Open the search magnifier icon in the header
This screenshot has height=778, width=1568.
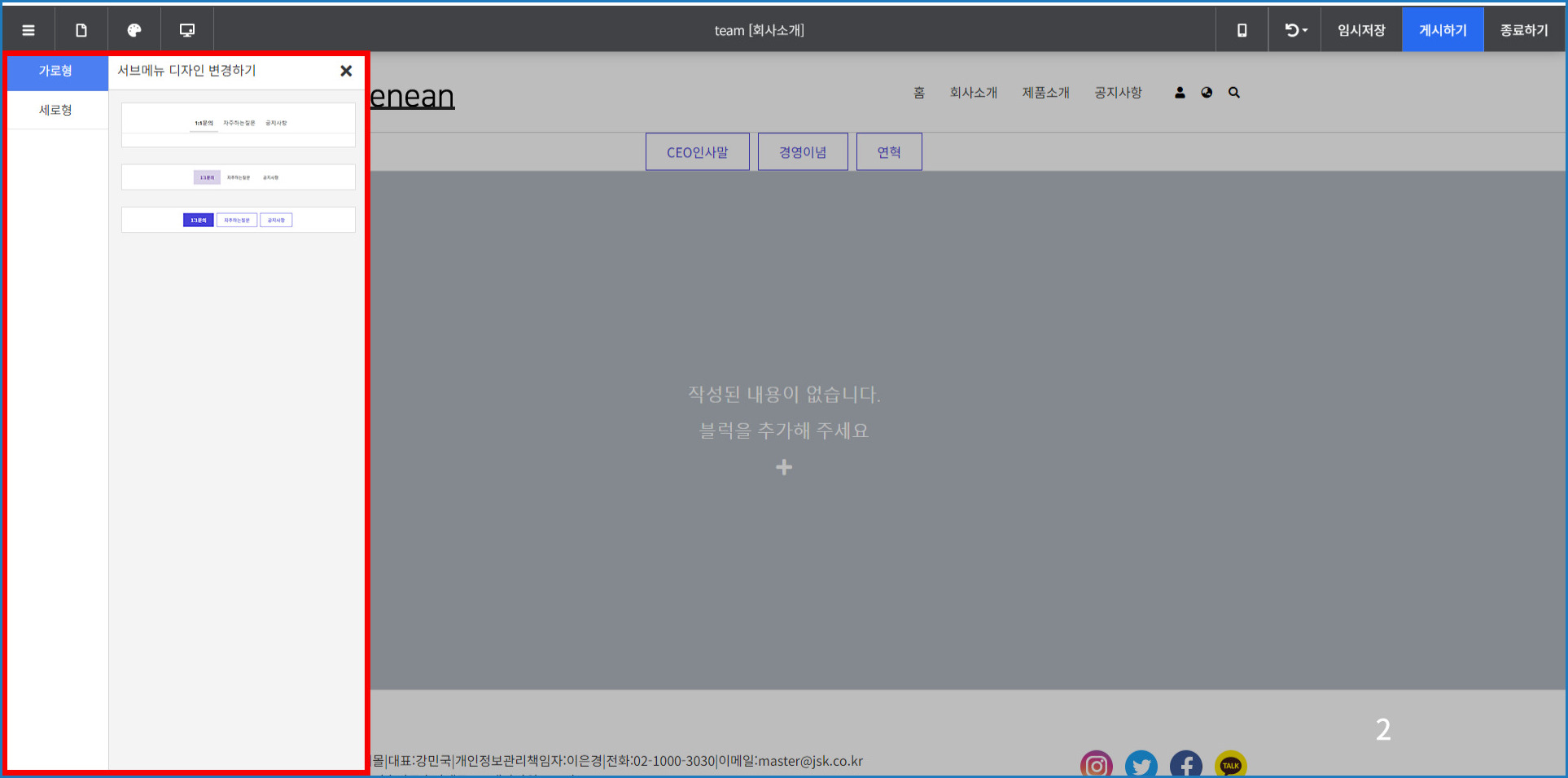tap(1234, 93)
